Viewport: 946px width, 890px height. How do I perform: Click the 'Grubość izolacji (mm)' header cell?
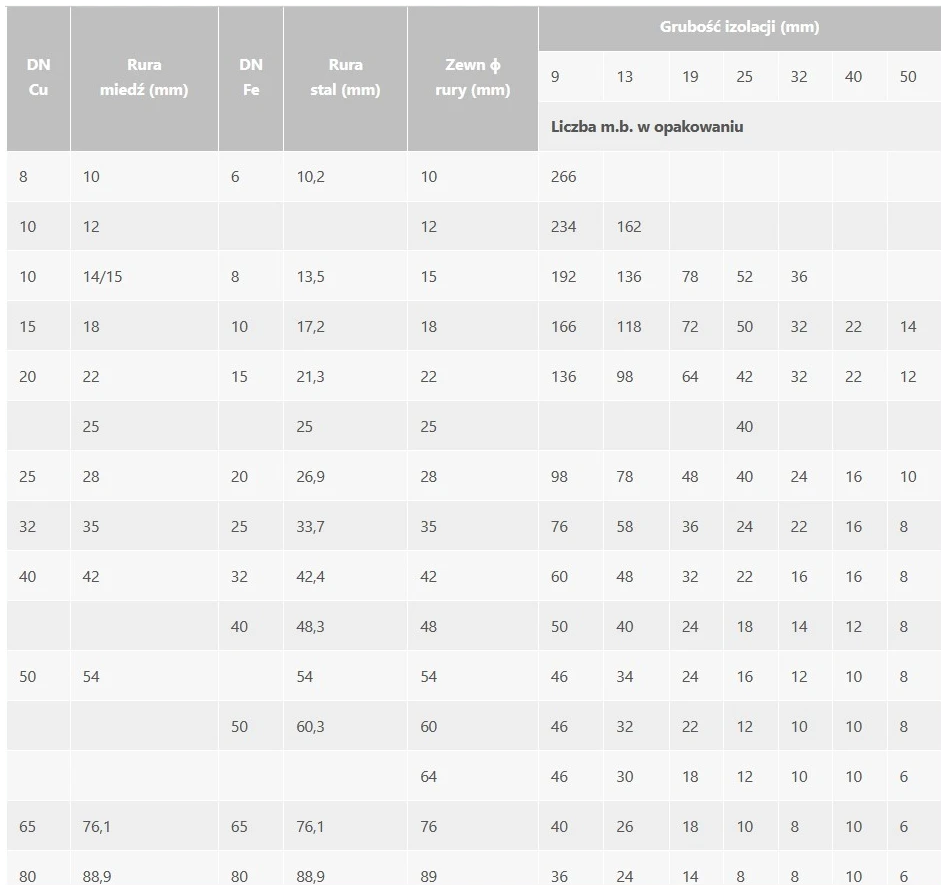739,27
